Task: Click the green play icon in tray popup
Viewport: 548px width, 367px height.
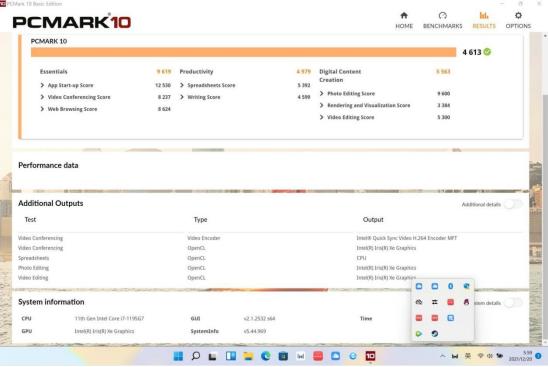Action: pos(419,333)
